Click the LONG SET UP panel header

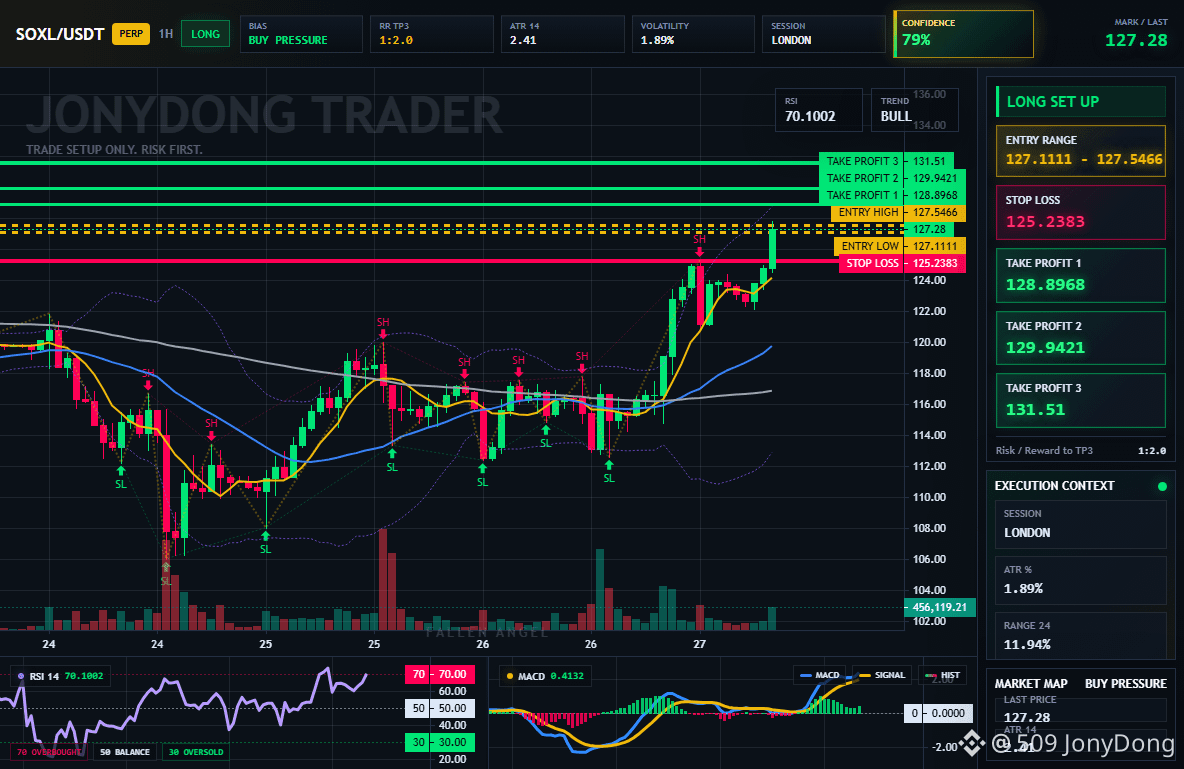click(x=1081, y=101)
